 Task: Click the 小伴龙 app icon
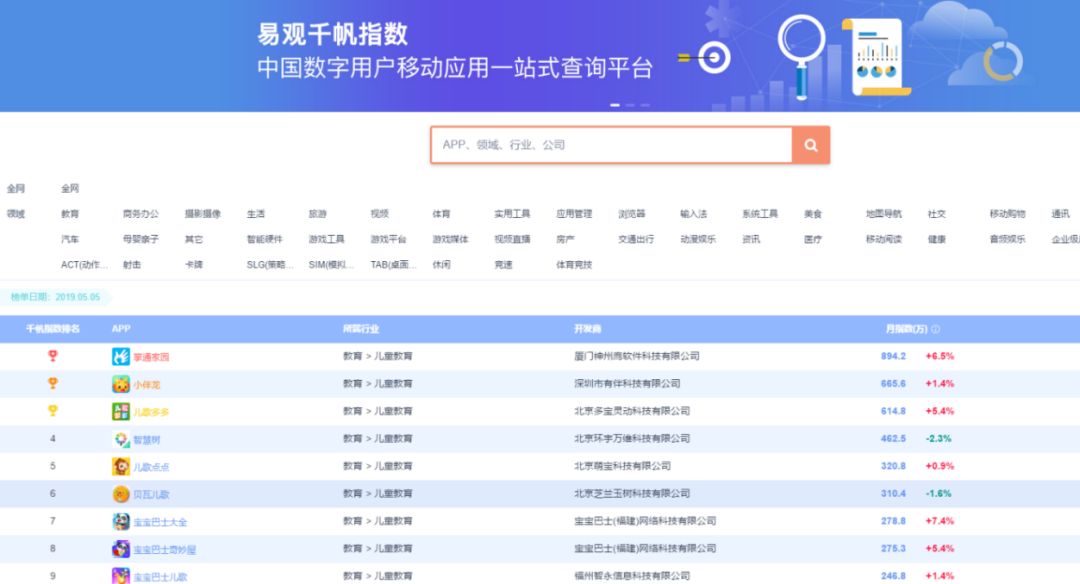[x=121, y=384]
